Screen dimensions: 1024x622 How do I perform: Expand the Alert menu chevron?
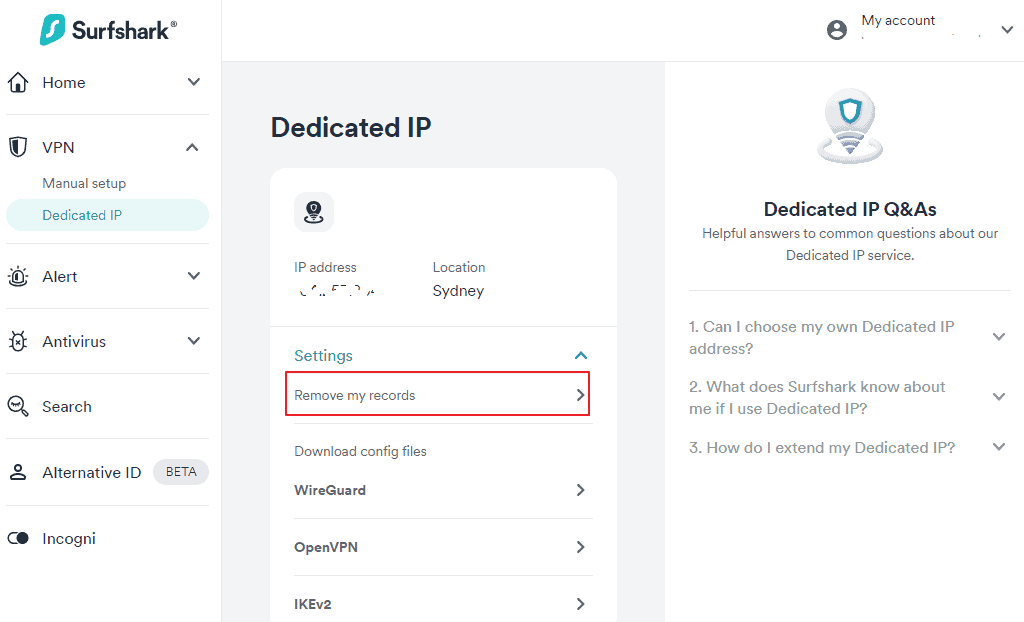(193, 276)
